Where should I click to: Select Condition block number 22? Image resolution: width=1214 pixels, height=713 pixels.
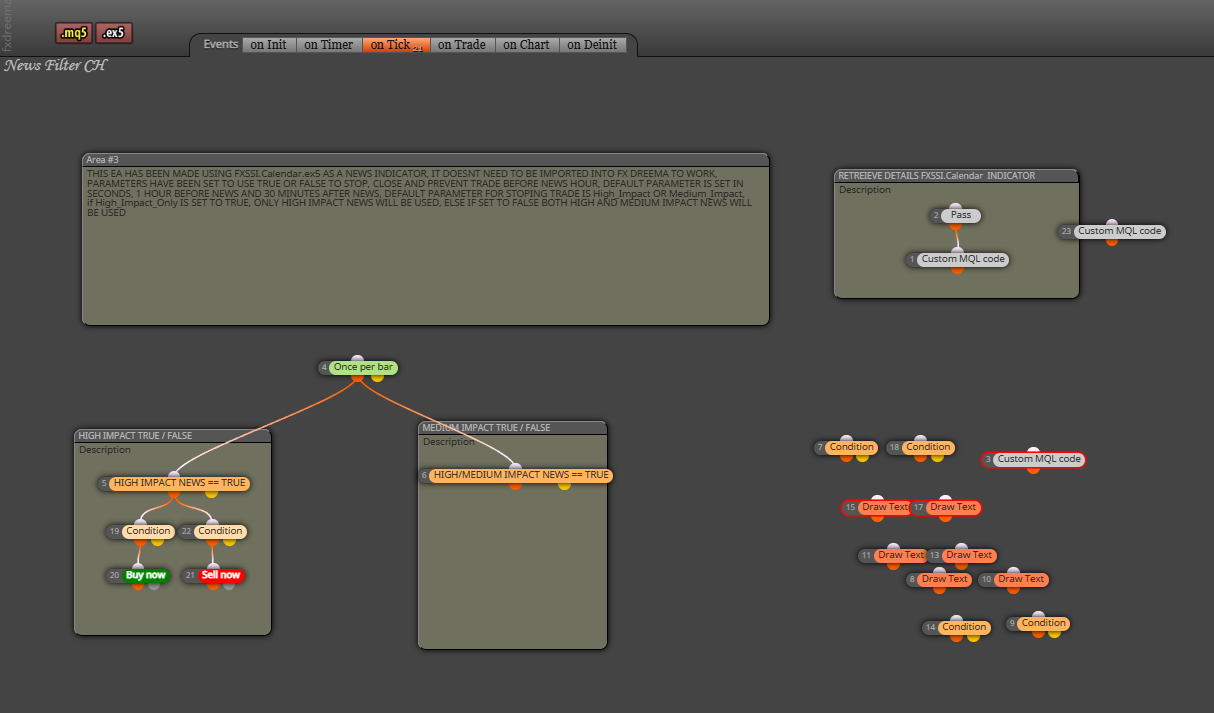[220, 531]
